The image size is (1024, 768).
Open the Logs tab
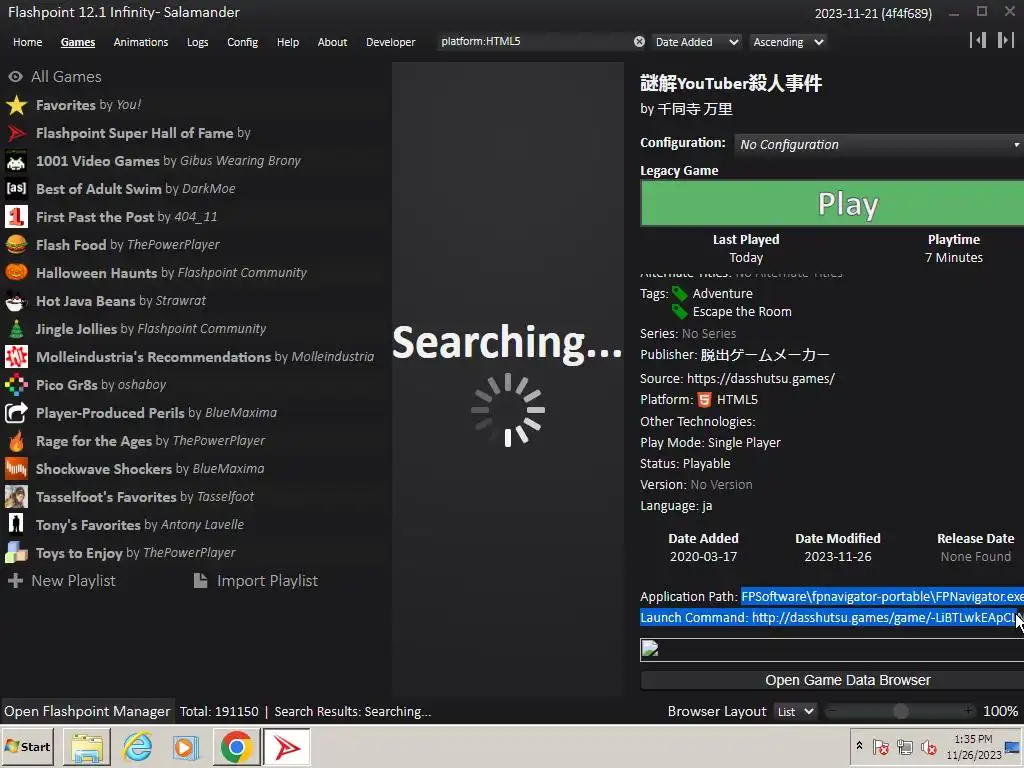[197, 42]
